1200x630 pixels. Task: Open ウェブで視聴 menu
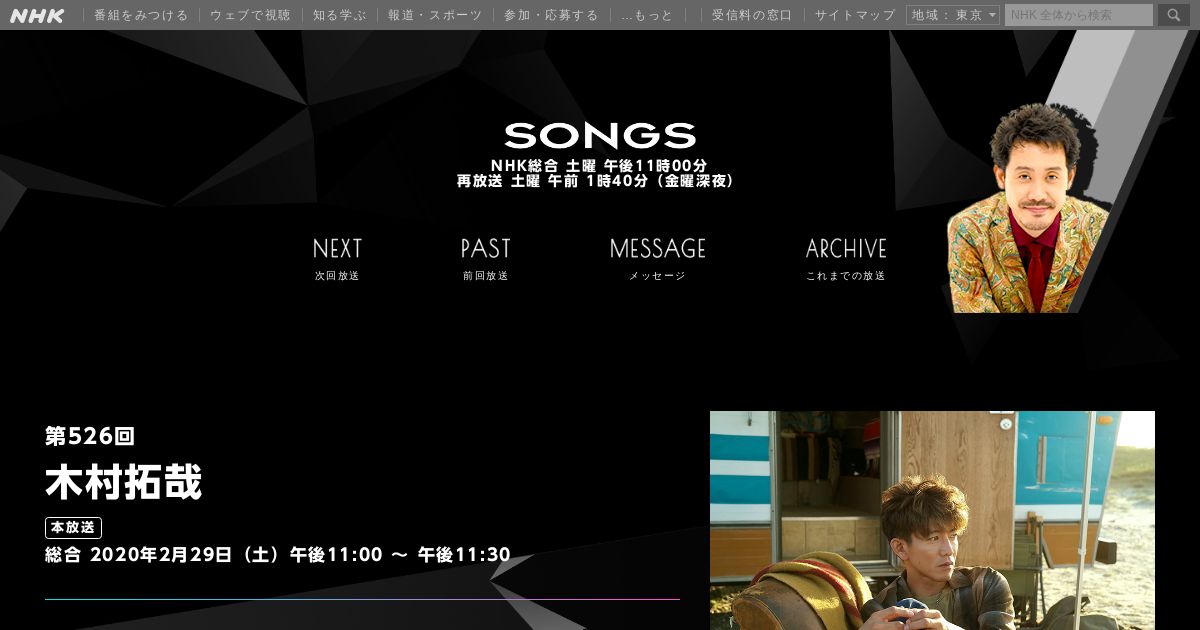pyautogui.click(x=250, y=15)
